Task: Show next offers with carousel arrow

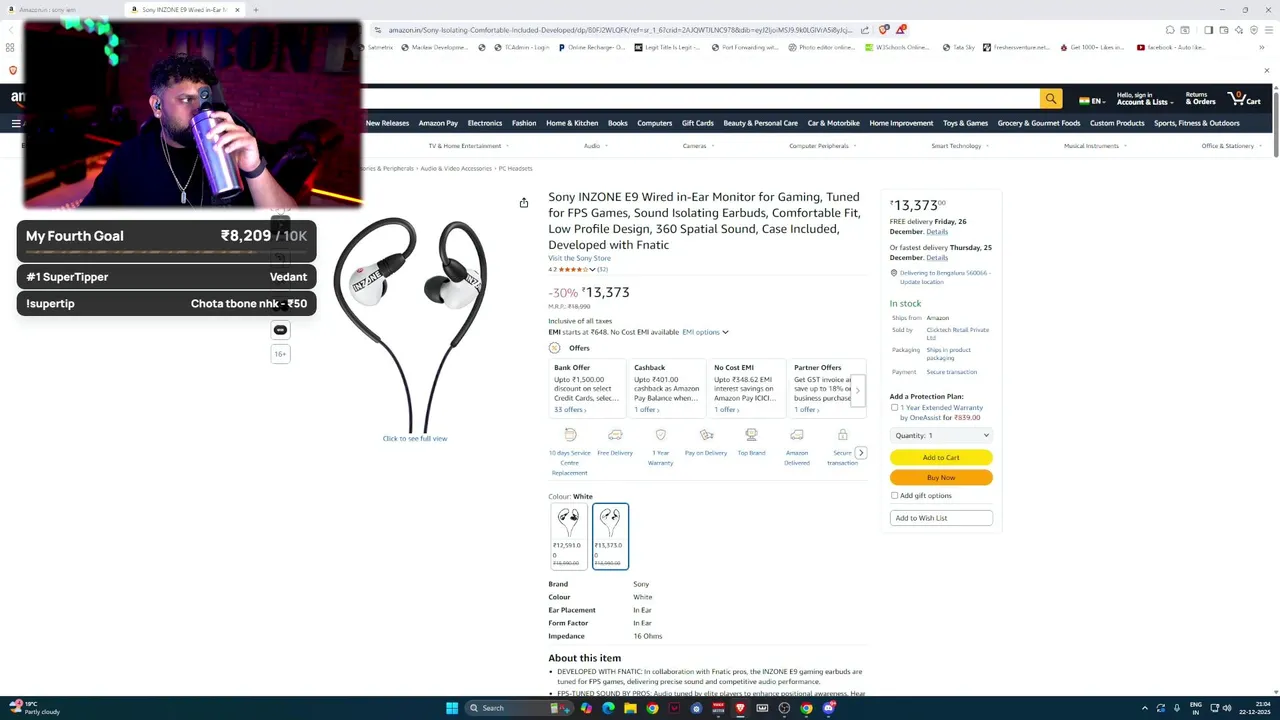Action: [857, 390]
